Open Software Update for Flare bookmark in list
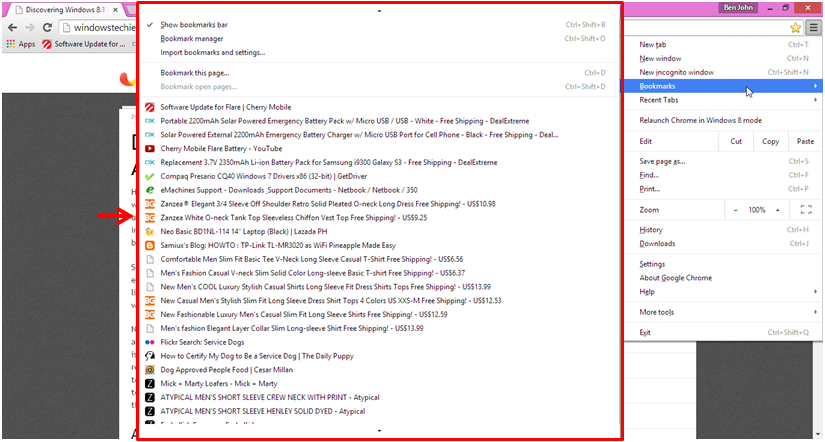825x442 pixels. click(x=379, y=107)
